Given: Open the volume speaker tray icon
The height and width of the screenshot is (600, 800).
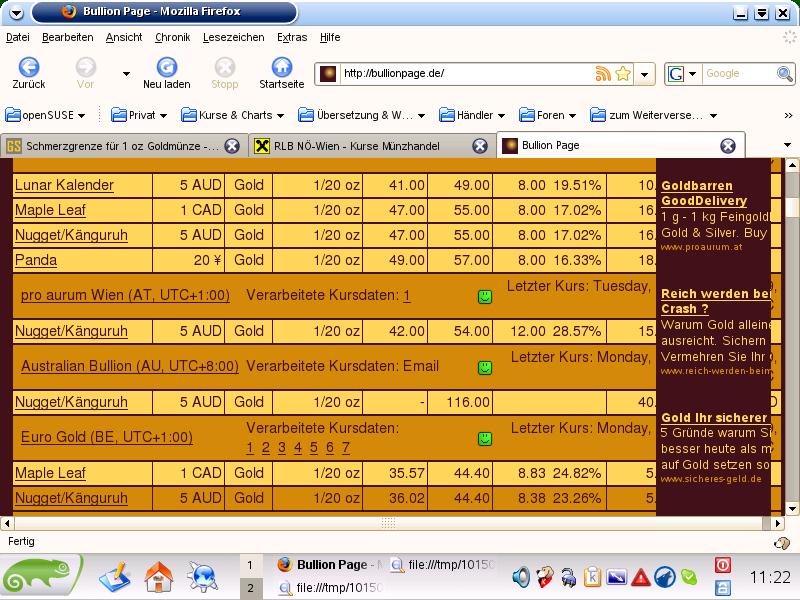Looking at the screenshot, I should [x=521, y=576].
